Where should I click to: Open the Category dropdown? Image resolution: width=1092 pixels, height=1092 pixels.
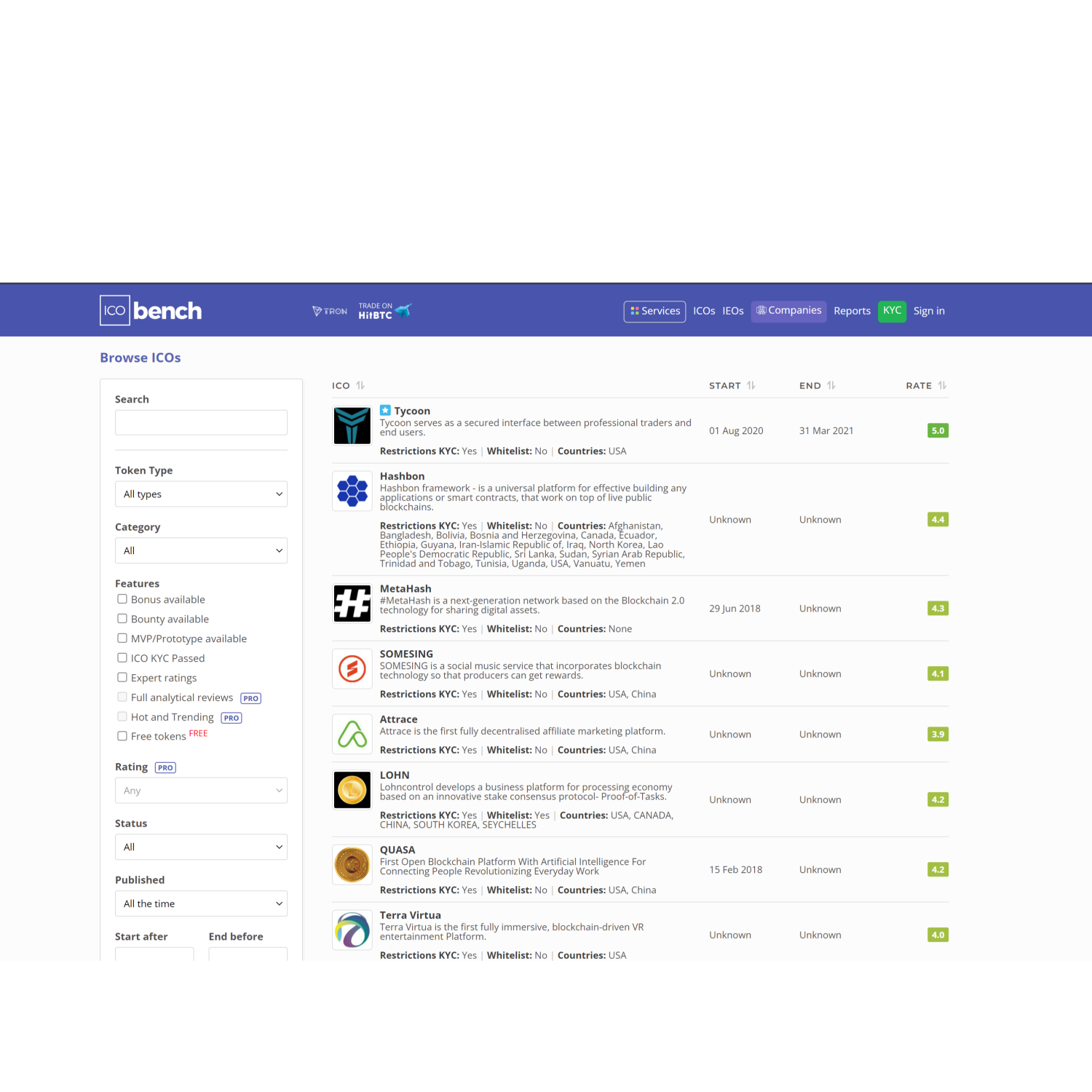(x=201, y=551)
